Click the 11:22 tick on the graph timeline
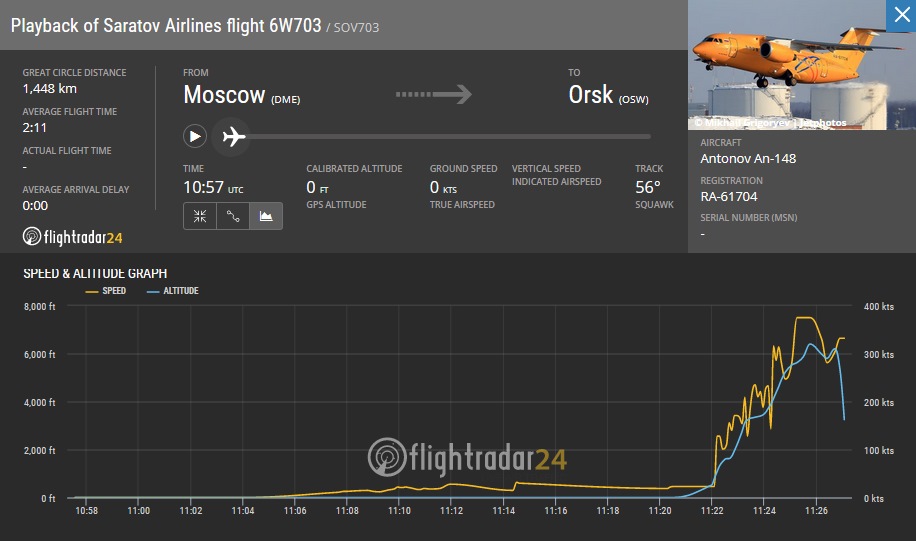Image resolution: width=916 pixels, height=541 pixels. click(711, 511)
